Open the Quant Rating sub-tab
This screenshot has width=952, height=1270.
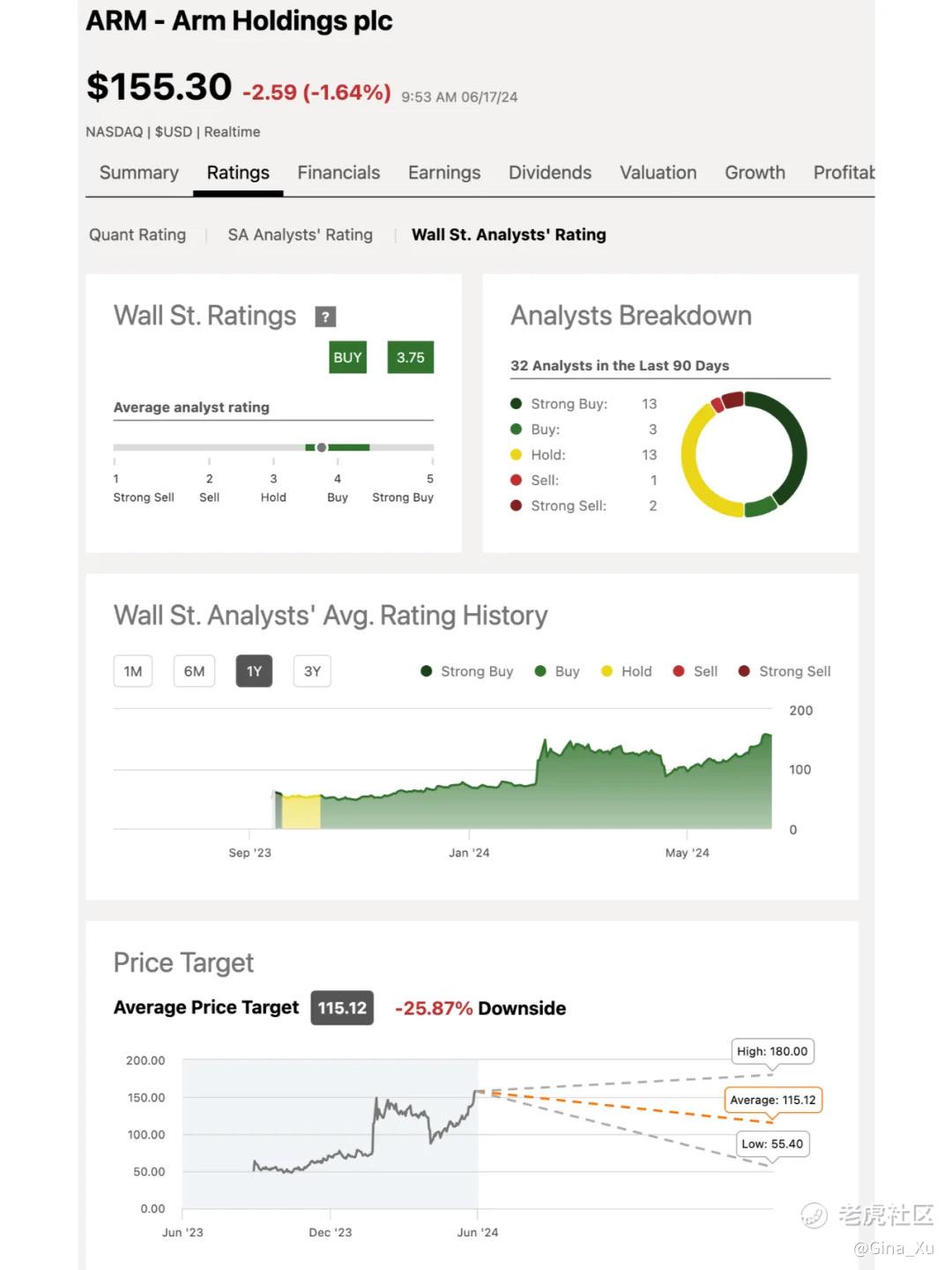click(138, 235)
